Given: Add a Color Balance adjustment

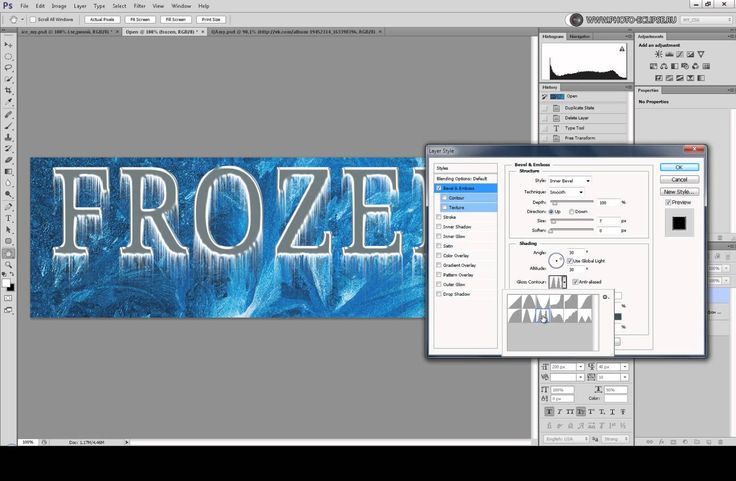Looking at the screenshot, I should [664, 66].
